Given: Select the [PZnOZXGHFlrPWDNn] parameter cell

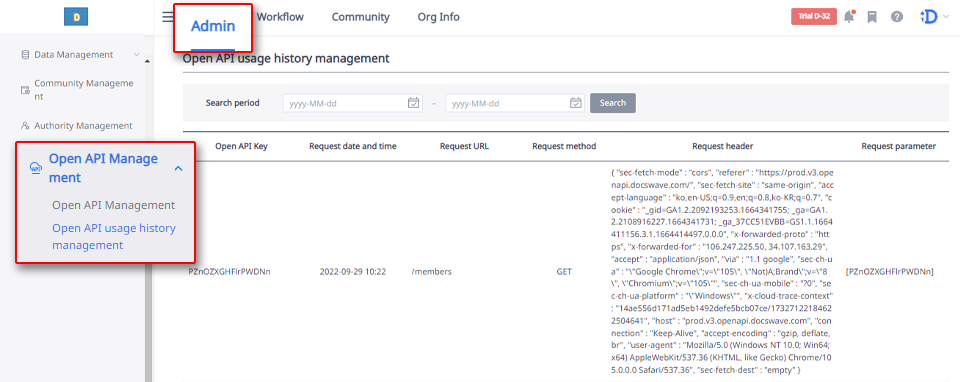Looking at the screenshot, I should click(889, 271).
